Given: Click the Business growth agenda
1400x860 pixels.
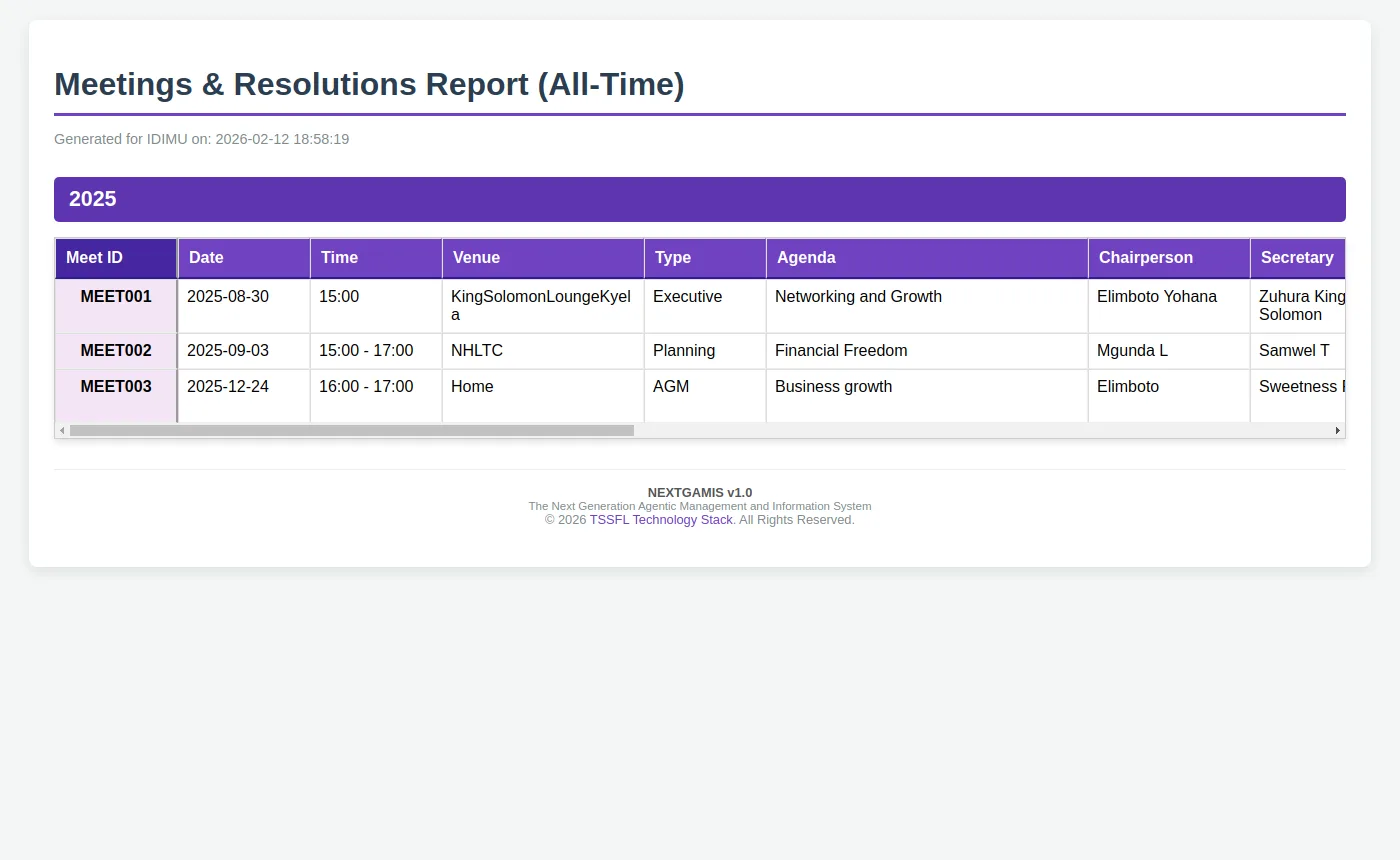Looking at the screenshot, I should tap(833, 387).
